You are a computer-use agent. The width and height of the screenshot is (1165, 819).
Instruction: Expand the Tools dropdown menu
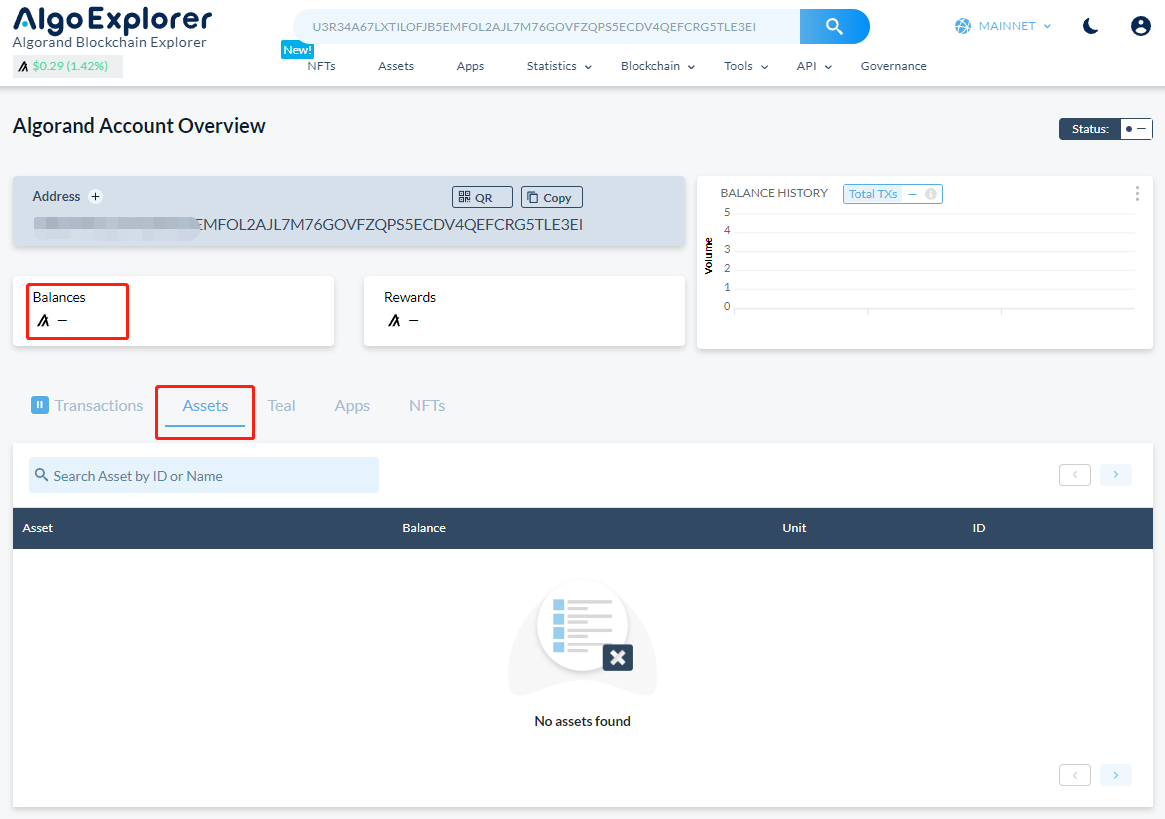pyautogui.click(x=746, y=66)
